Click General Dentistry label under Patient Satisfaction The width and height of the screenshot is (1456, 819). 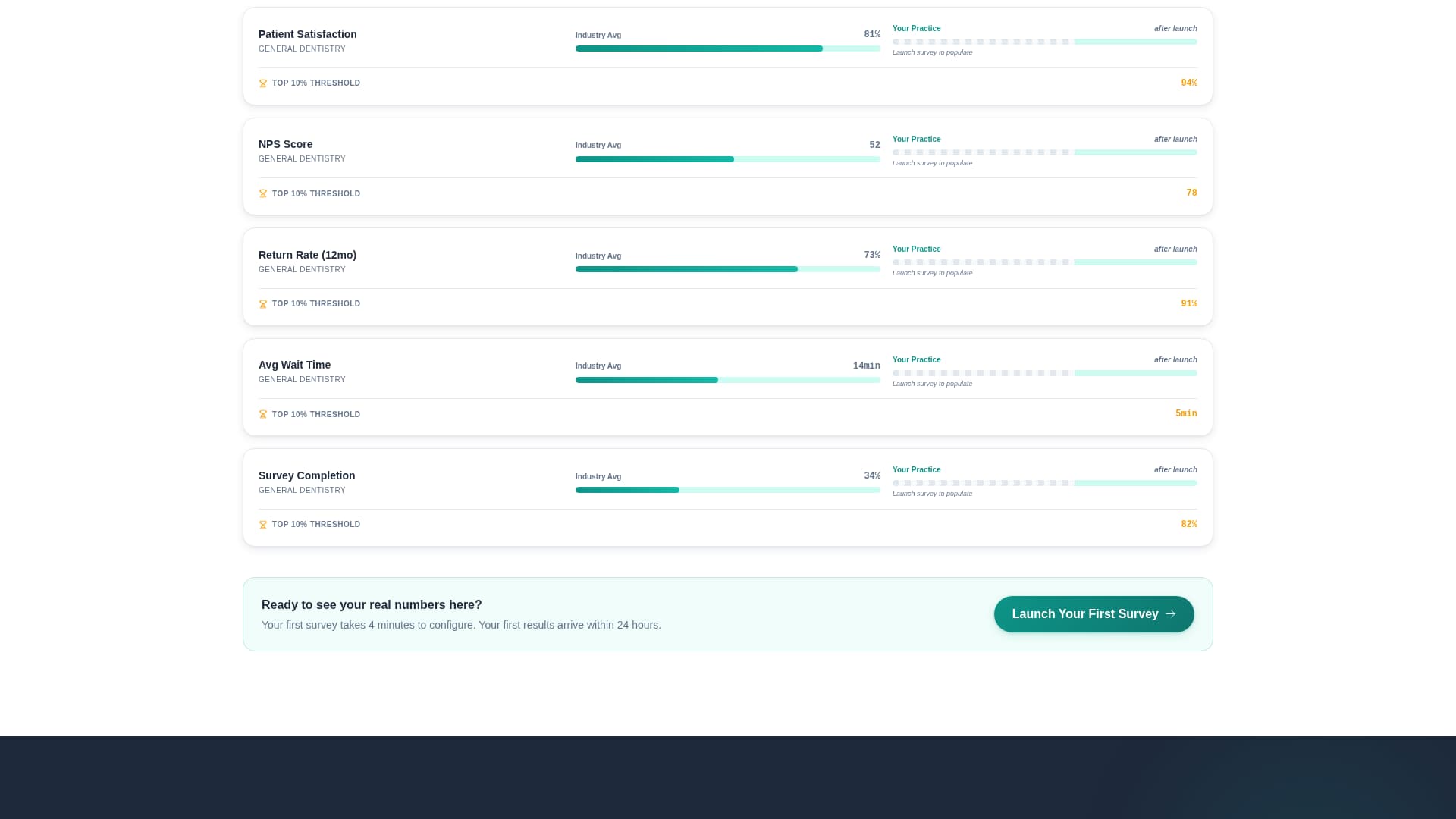pyautogui.click(x=302, y=49)
